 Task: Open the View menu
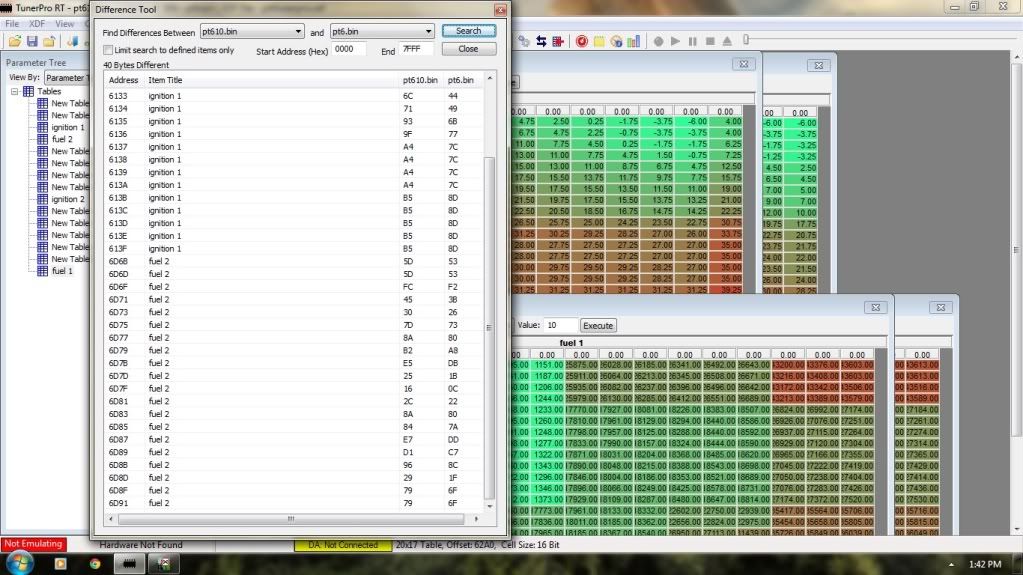(64, 23)
